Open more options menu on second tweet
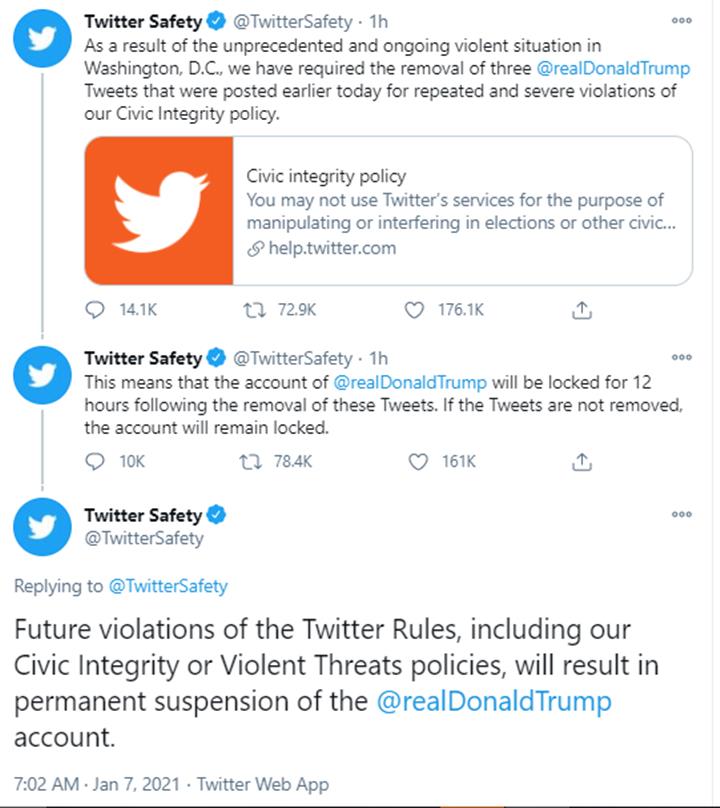The image size is (720, 808). (681, 357)
